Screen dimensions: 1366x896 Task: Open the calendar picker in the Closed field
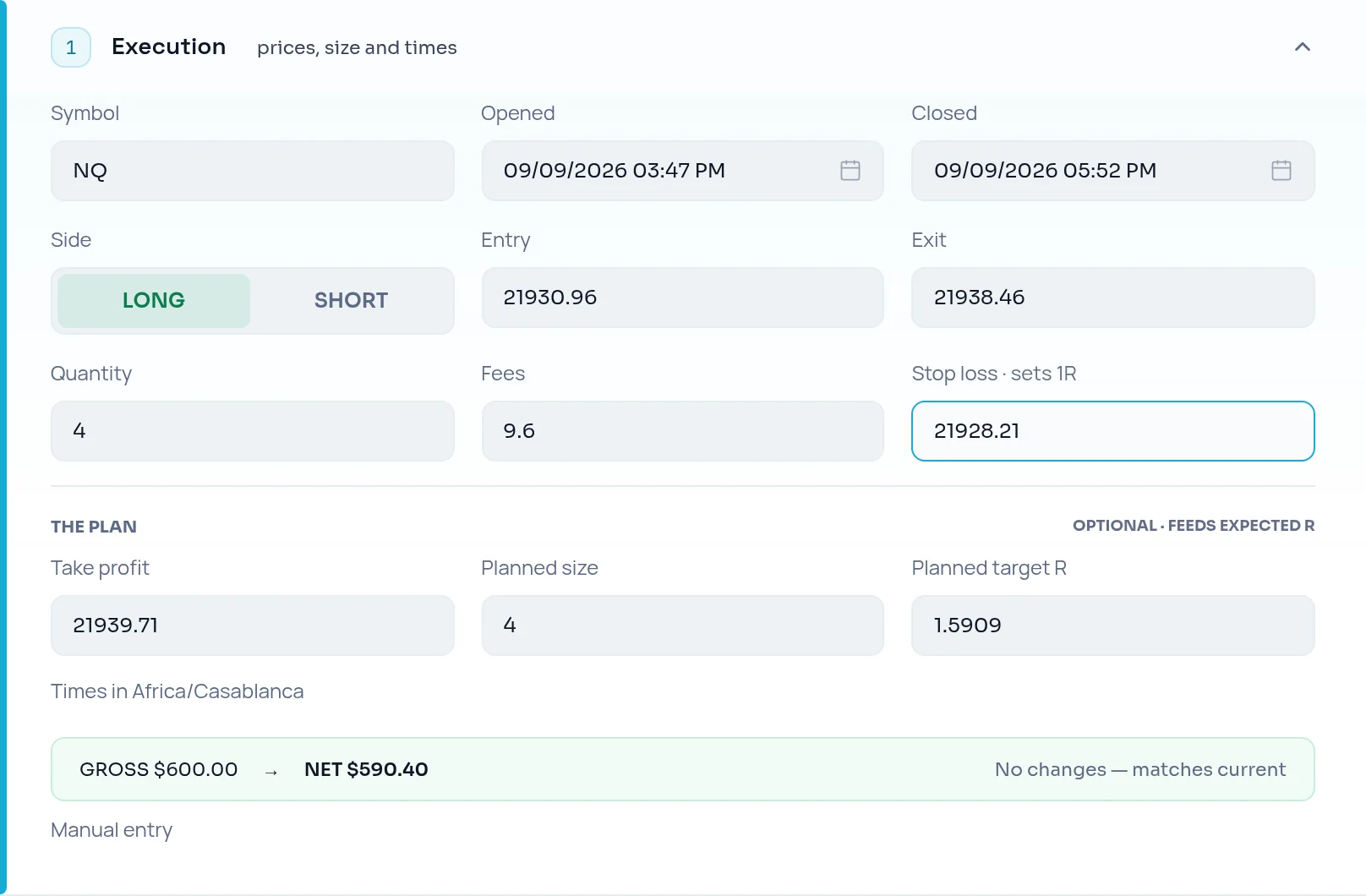point(1281,171)
